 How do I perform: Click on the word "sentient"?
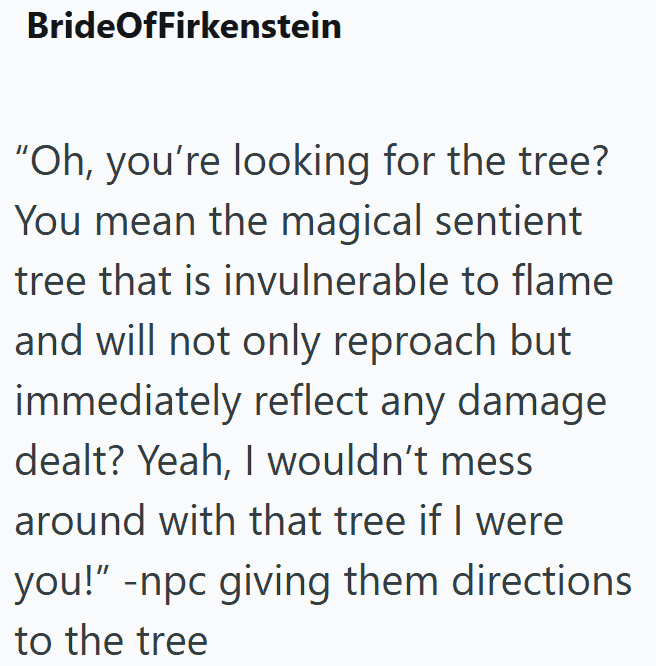click(x=509, y=221)
